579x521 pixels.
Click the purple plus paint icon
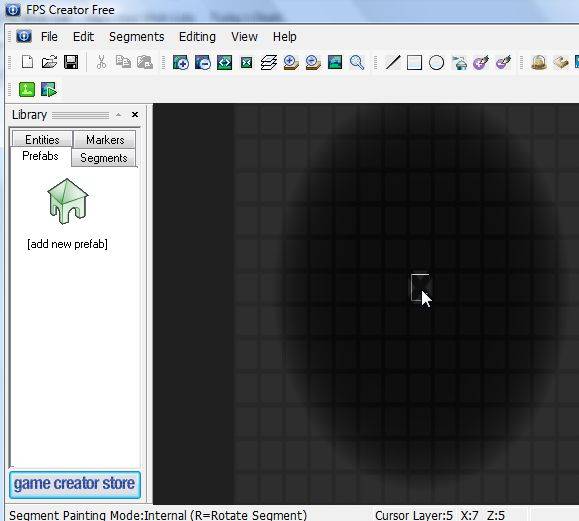pyautogui.click(x=481, y=62)
